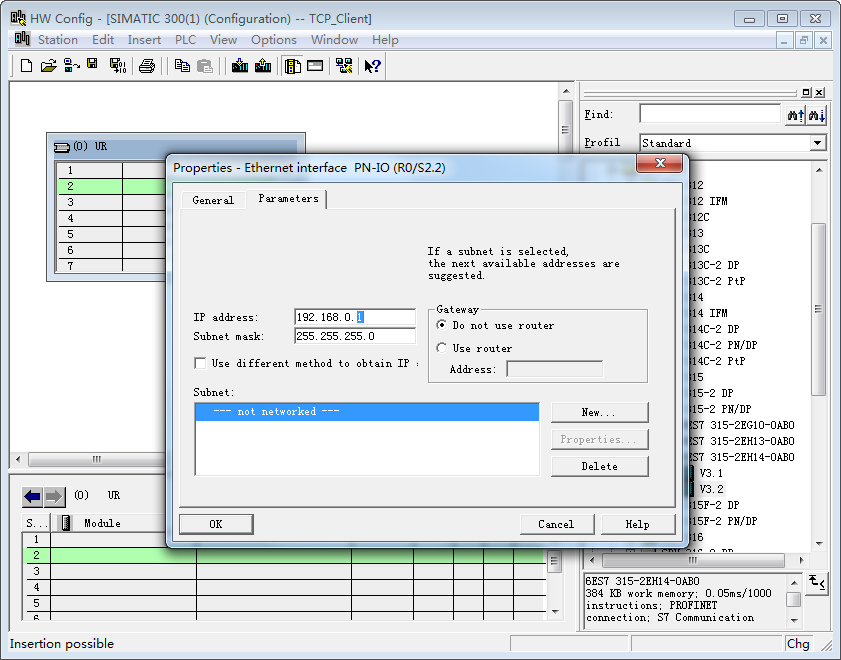Open the Station menu

click(x=57, y=40)
